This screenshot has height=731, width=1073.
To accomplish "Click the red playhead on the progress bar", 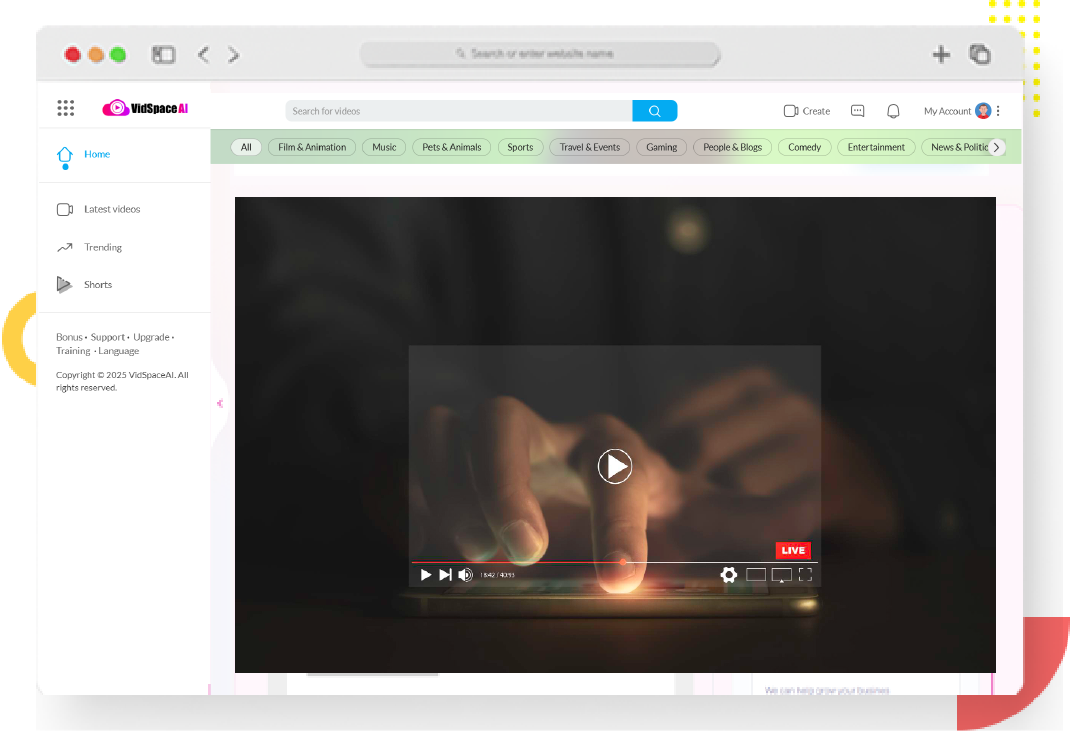I will [623, 562].
